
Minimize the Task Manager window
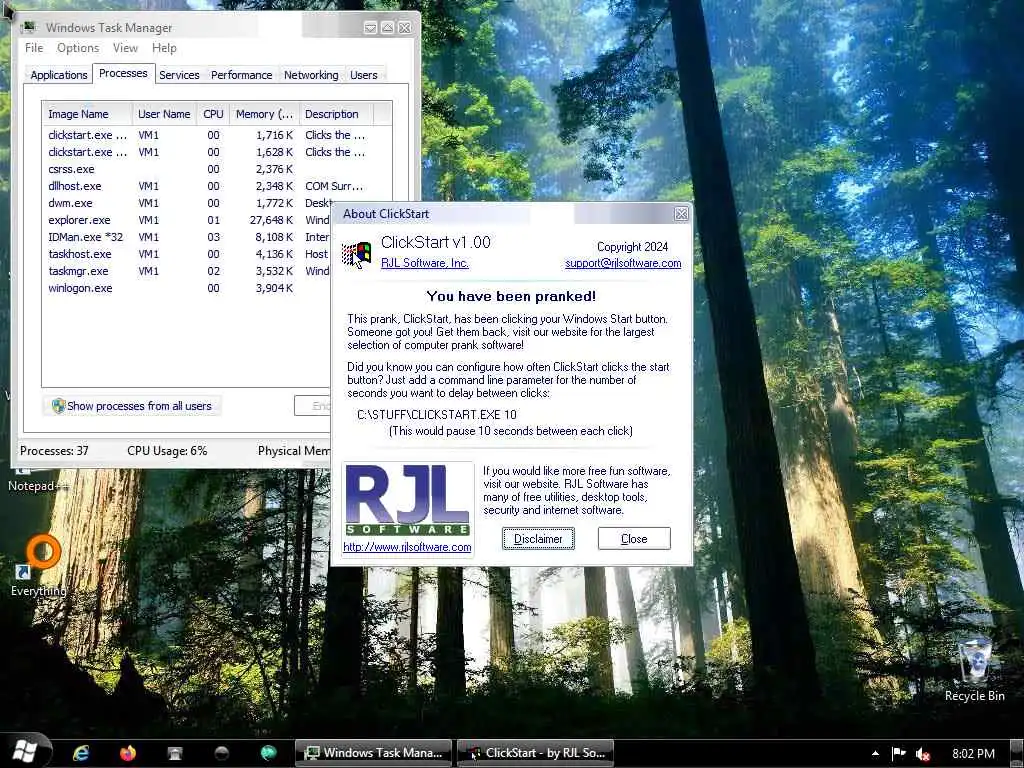[x=370, y=27]
